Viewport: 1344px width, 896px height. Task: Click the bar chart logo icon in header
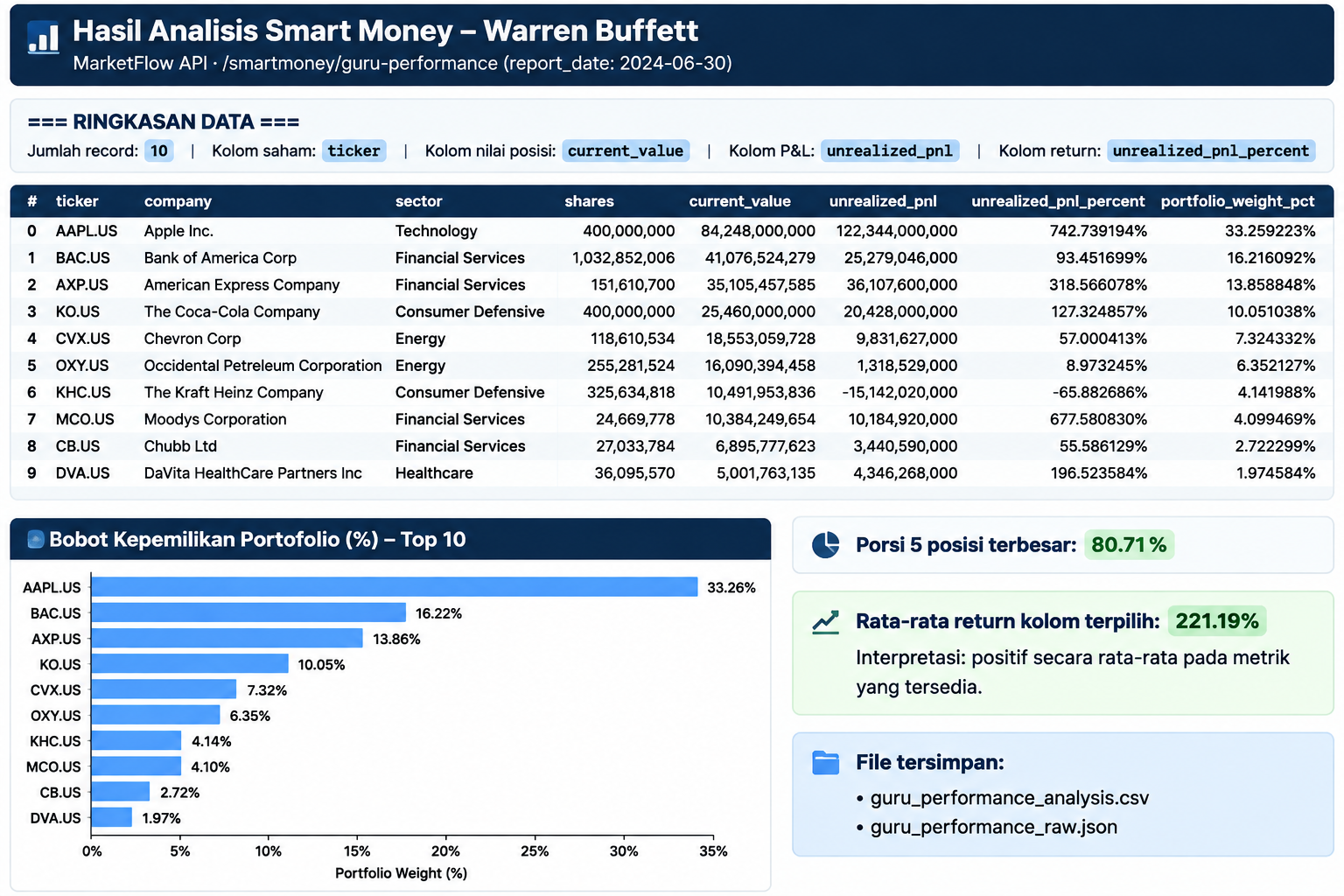[43, 38]
